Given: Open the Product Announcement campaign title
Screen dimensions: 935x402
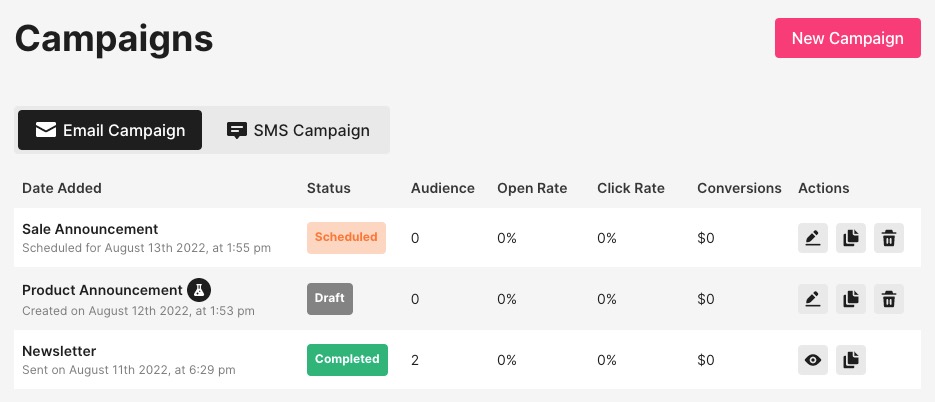Looking at the screenshot, I should pyautogui.click(x=102, y=290).
